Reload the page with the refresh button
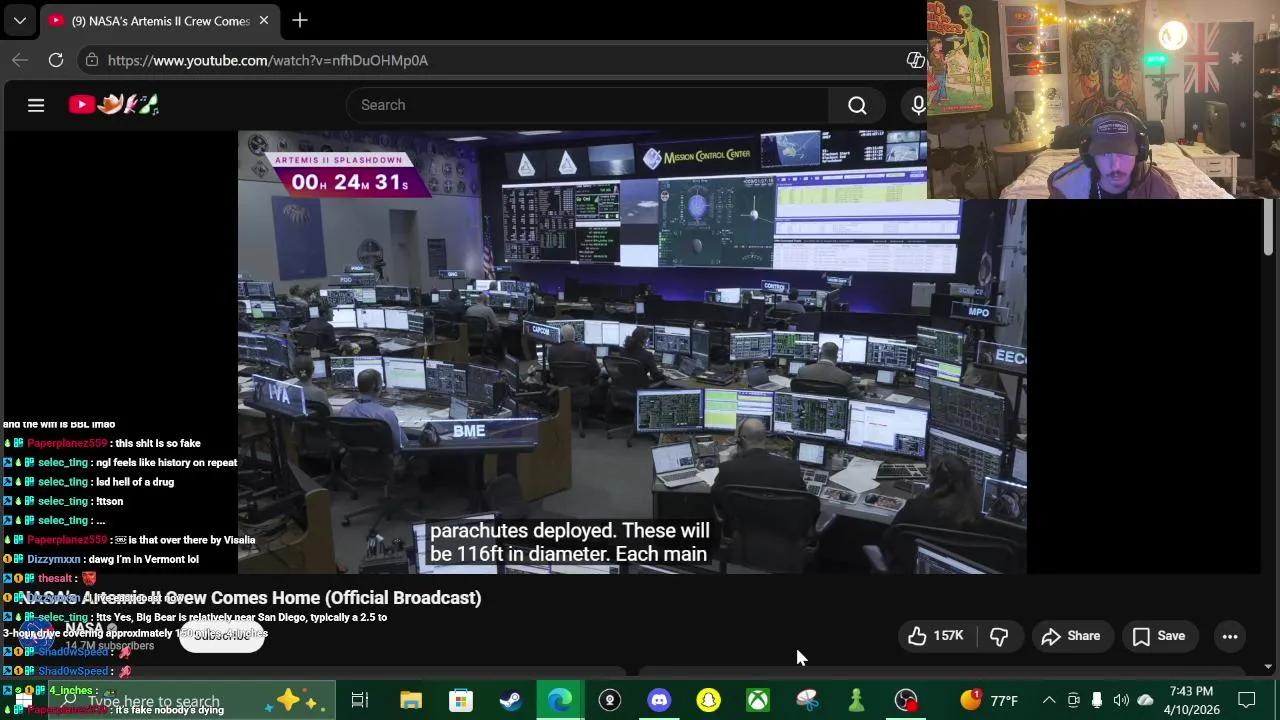 tap(56, 60)
